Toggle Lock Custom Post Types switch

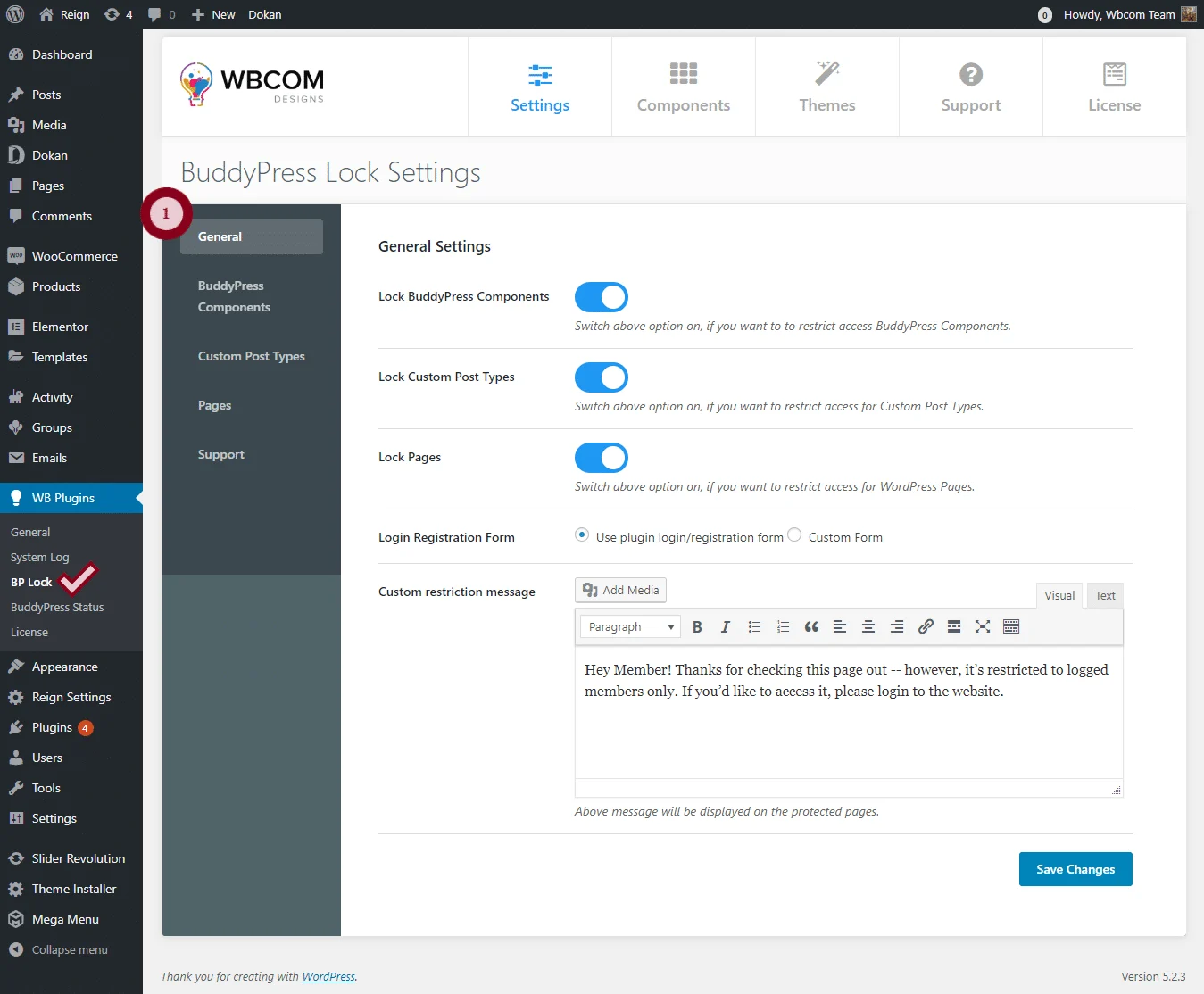tap(602, 377)
